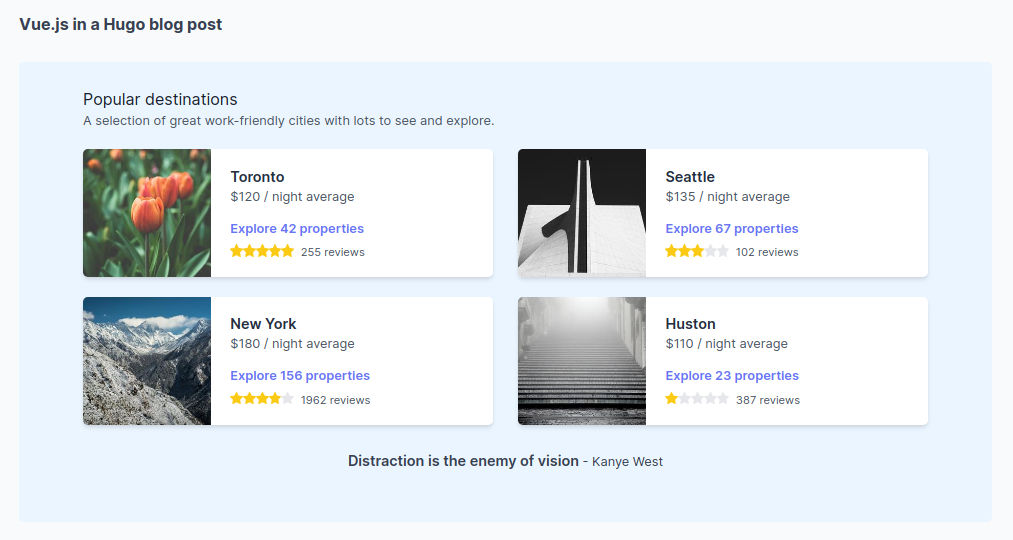Open the Explore 42 properties link
Viewport: 1013px width, 540px height.
point(297,229)
